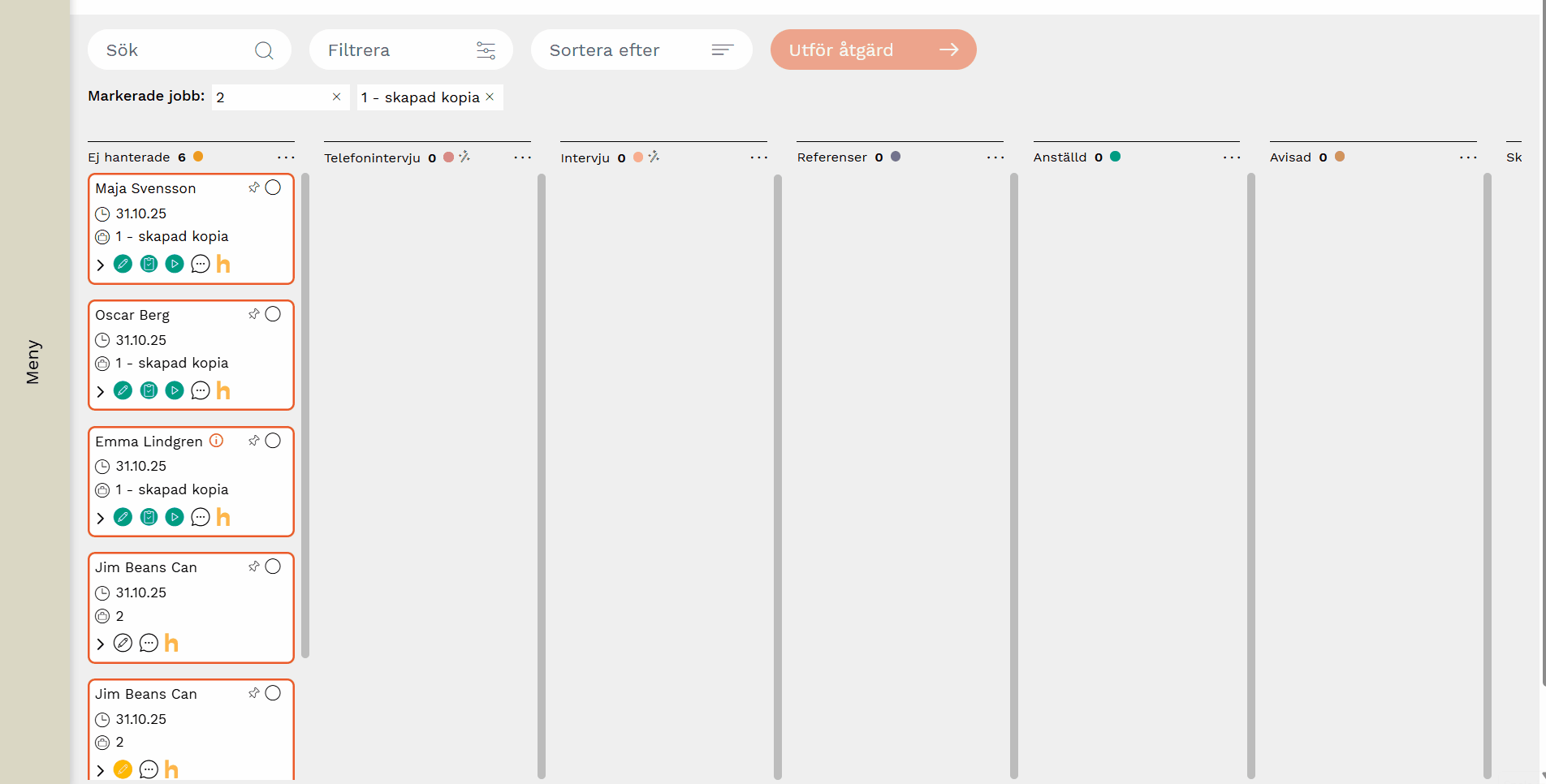This screenshot has width=1546, height=784.
Task: Select Maja Svensson using the round checkbox
Action: pyautogui.click(x=273, y=187)
